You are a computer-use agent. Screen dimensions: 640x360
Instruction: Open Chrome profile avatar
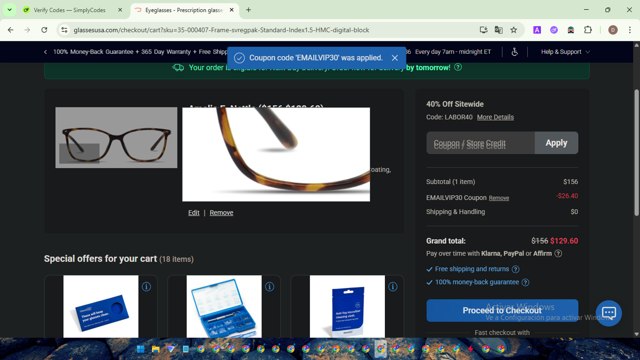pyautogui.click(x=613, y=30)
